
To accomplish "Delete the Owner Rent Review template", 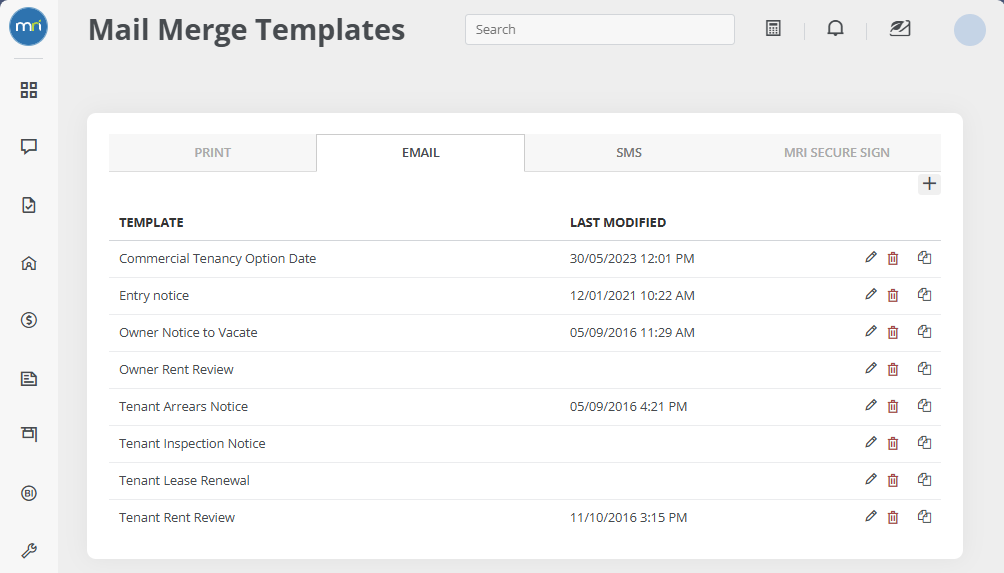I will tap(893, 370).
